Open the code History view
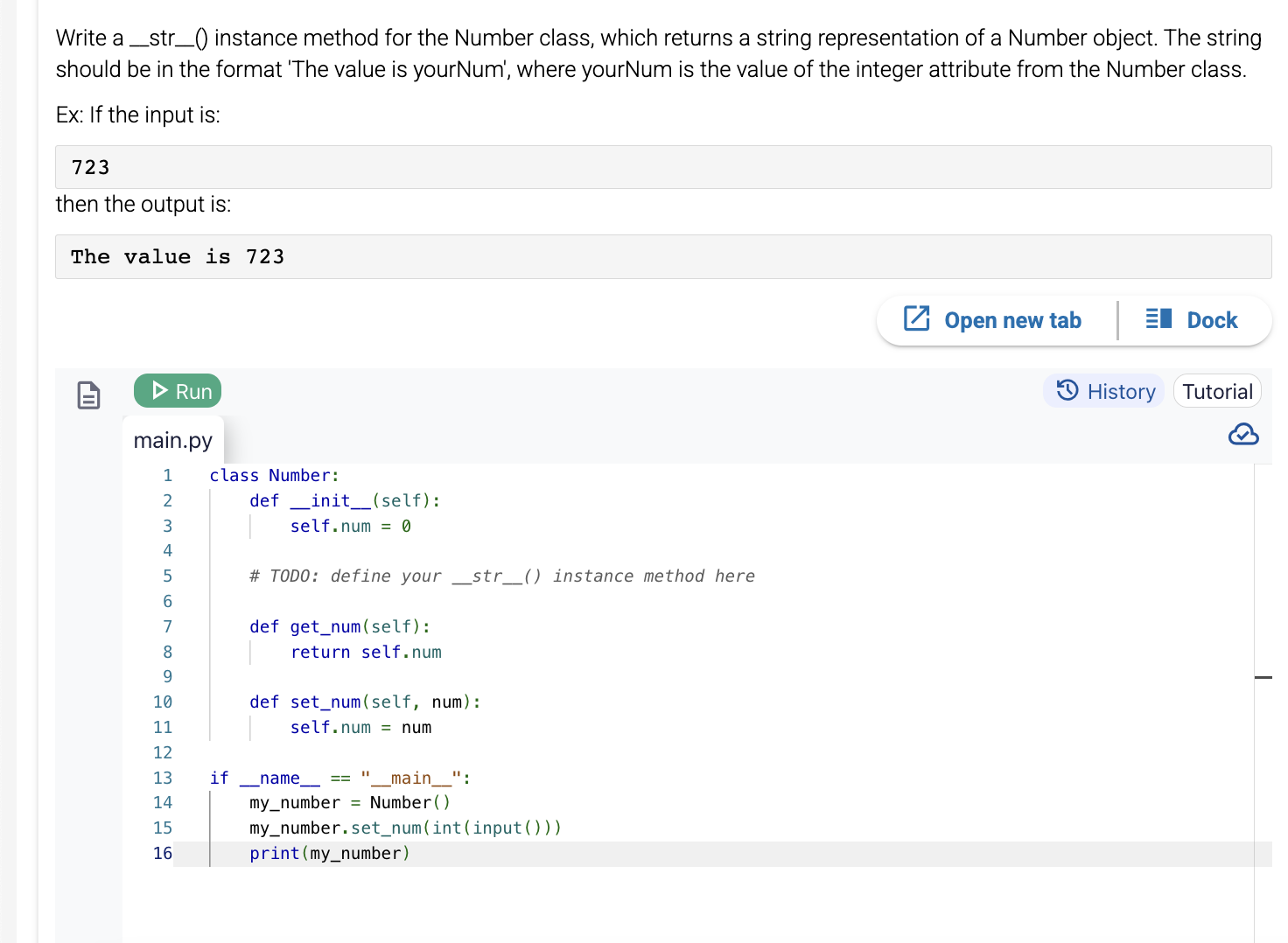1288x943 pixels. (x=1103, y=391)
